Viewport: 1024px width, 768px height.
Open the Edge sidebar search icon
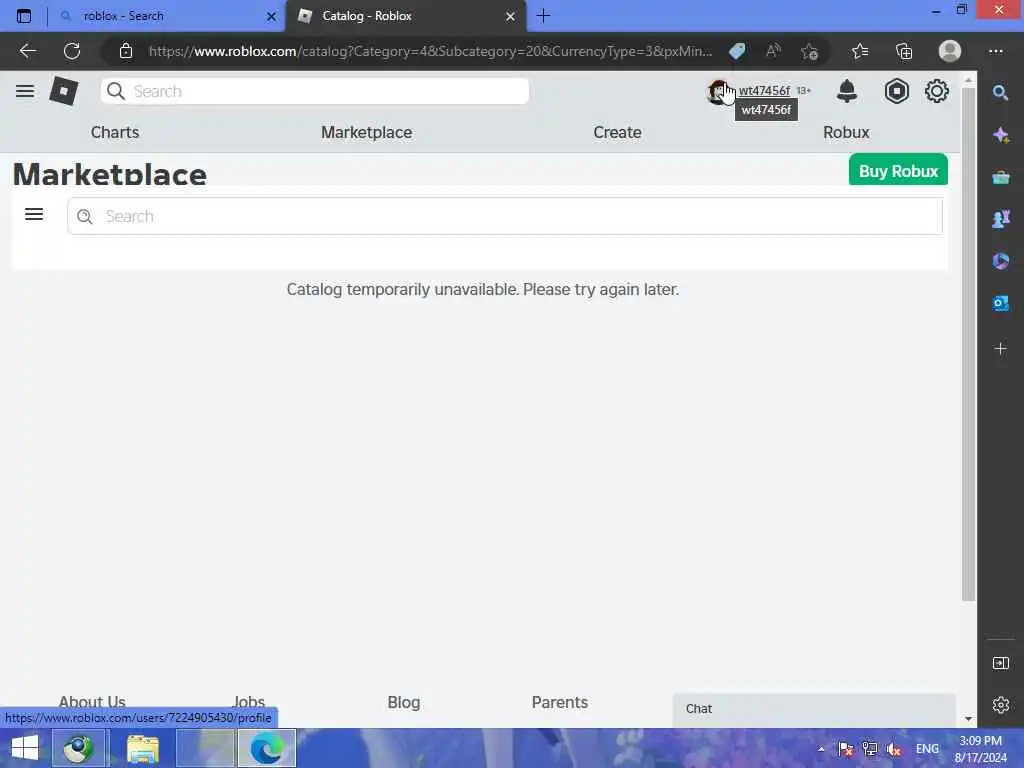point(1000,93)
